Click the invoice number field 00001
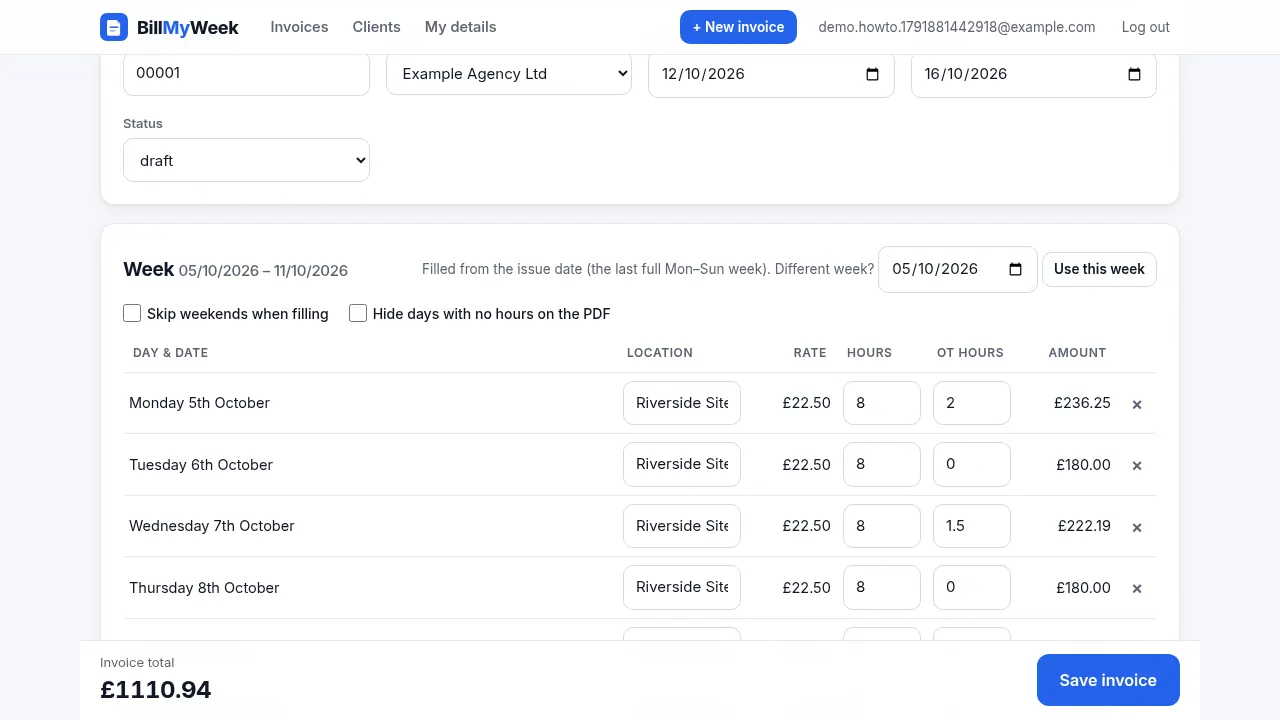Viewport: 1280px width, 720px height. tap(246, 73)
